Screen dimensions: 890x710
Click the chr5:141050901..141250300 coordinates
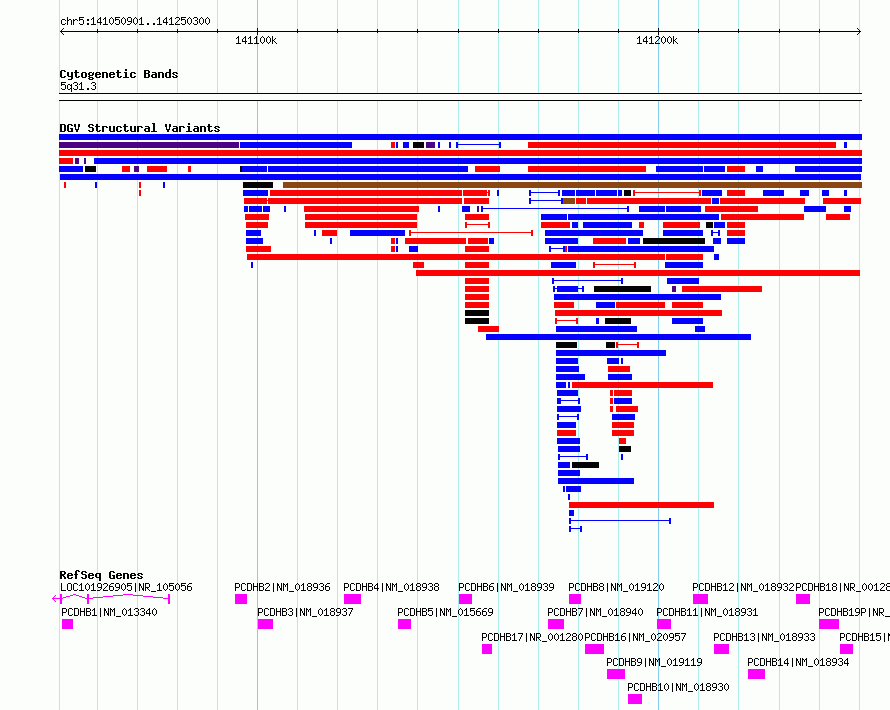point(135,21)
